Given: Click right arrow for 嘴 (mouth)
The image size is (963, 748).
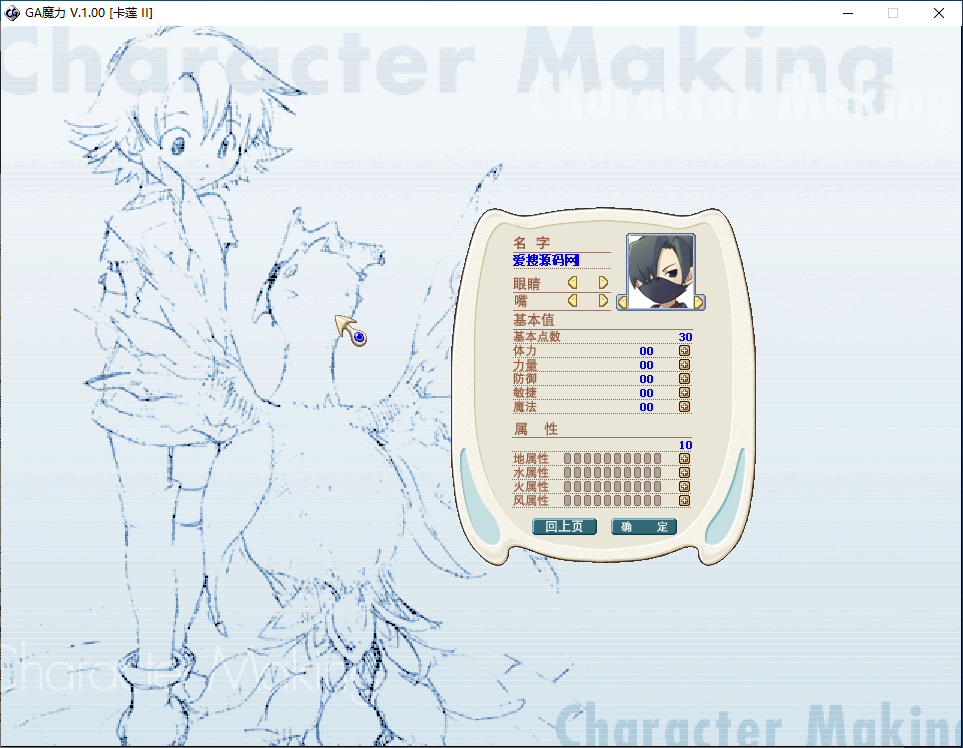Looking at the screenshot, I should [x=603, y=300].
